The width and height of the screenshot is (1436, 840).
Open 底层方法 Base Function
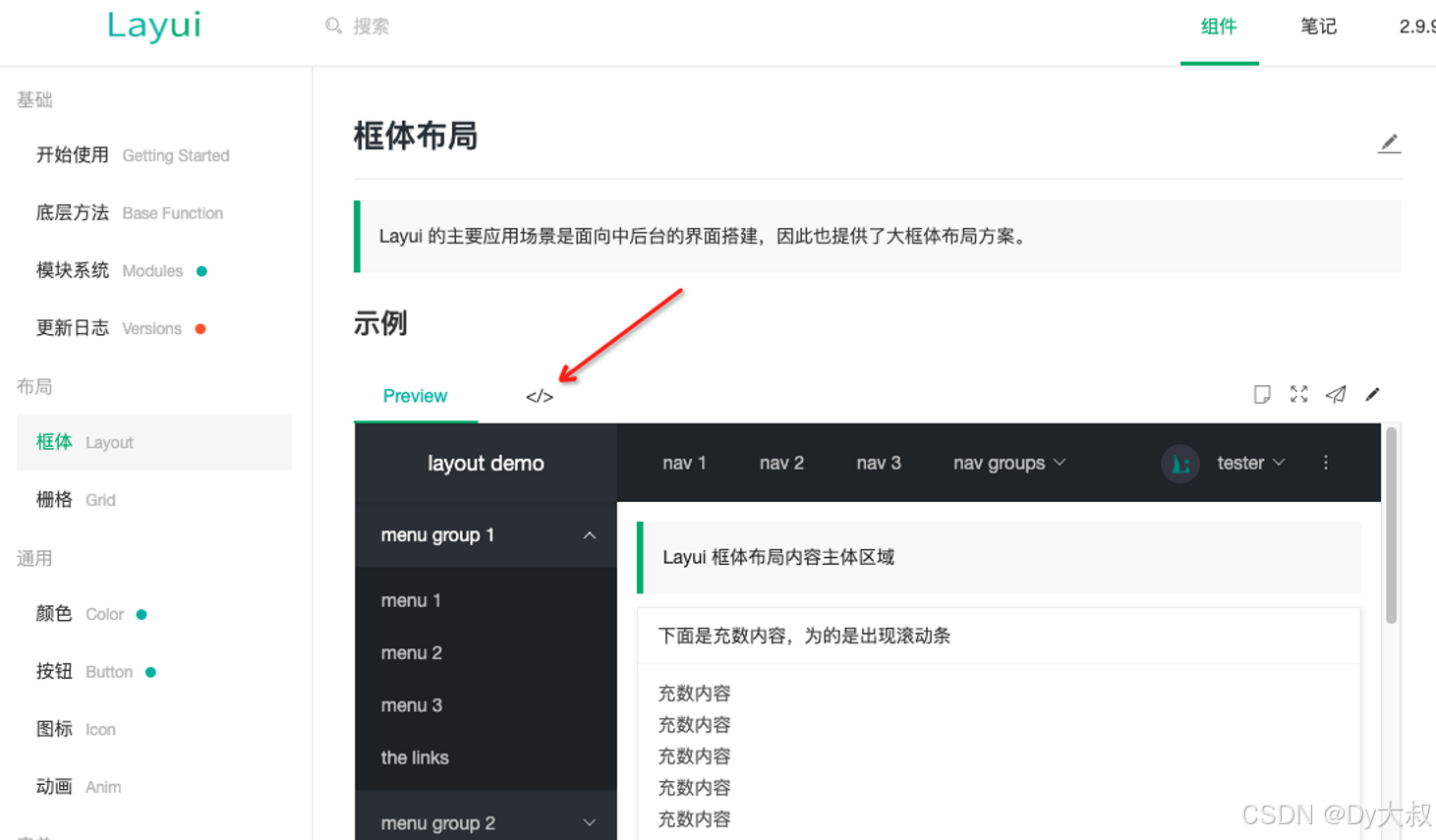(130, 213)
